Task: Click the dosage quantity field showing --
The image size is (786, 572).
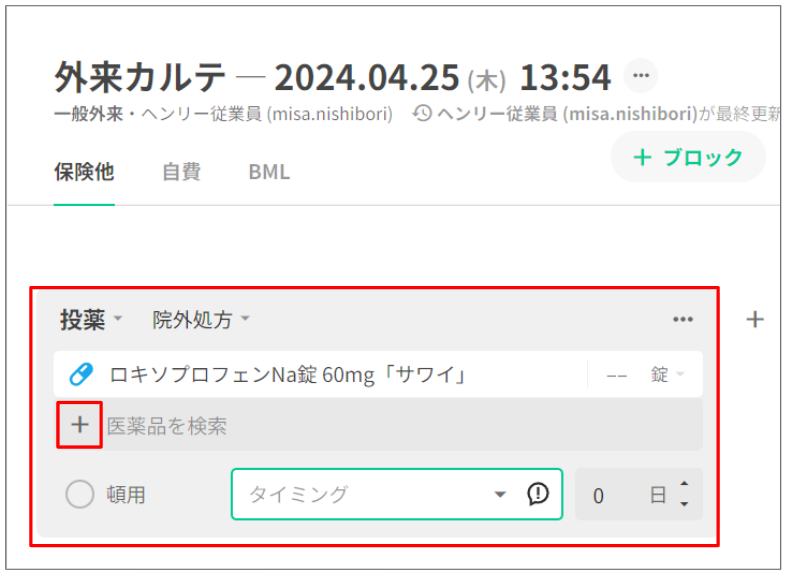Action: 617,375
